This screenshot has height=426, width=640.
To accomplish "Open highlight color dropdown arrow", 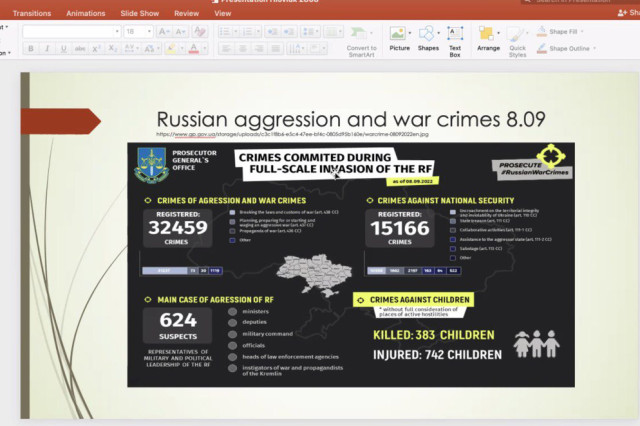I will [182, 49].
